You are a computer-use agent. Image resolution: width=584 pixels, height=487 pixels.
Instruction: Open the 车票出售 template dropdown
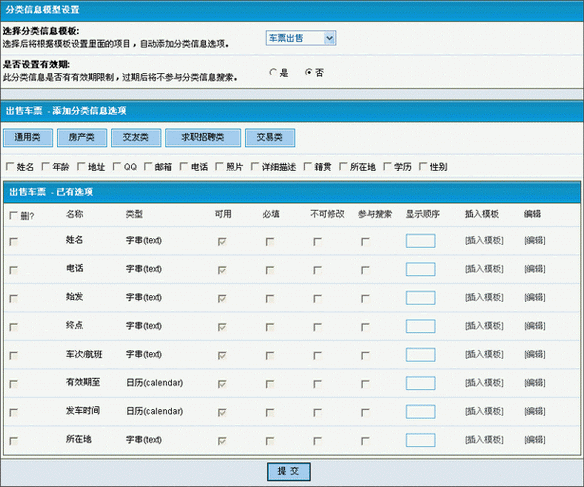tap(301, 38)
